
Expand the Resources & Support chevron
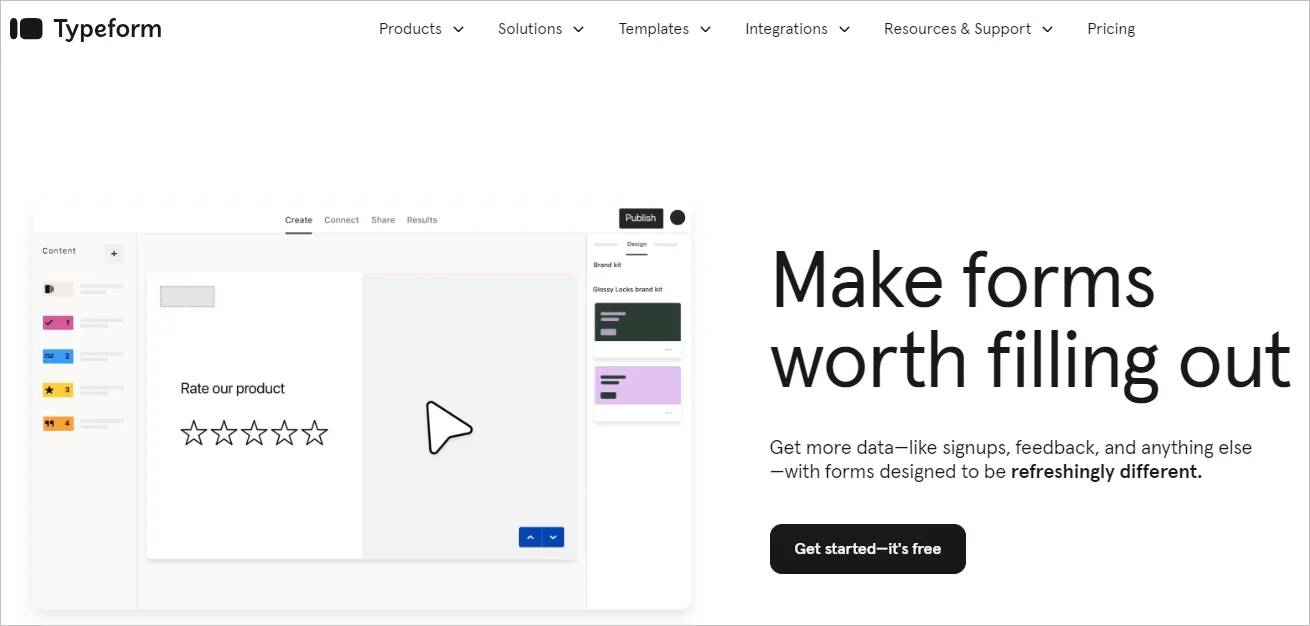click(x=1048, y=30)
